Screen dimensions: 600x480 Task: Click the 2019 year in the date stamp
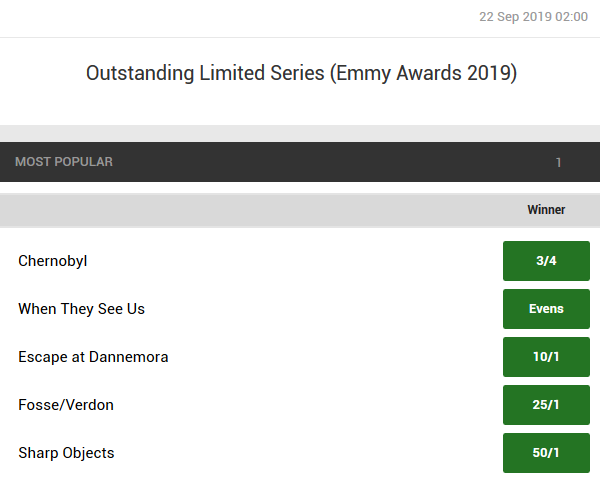click(x=537, y=17)
